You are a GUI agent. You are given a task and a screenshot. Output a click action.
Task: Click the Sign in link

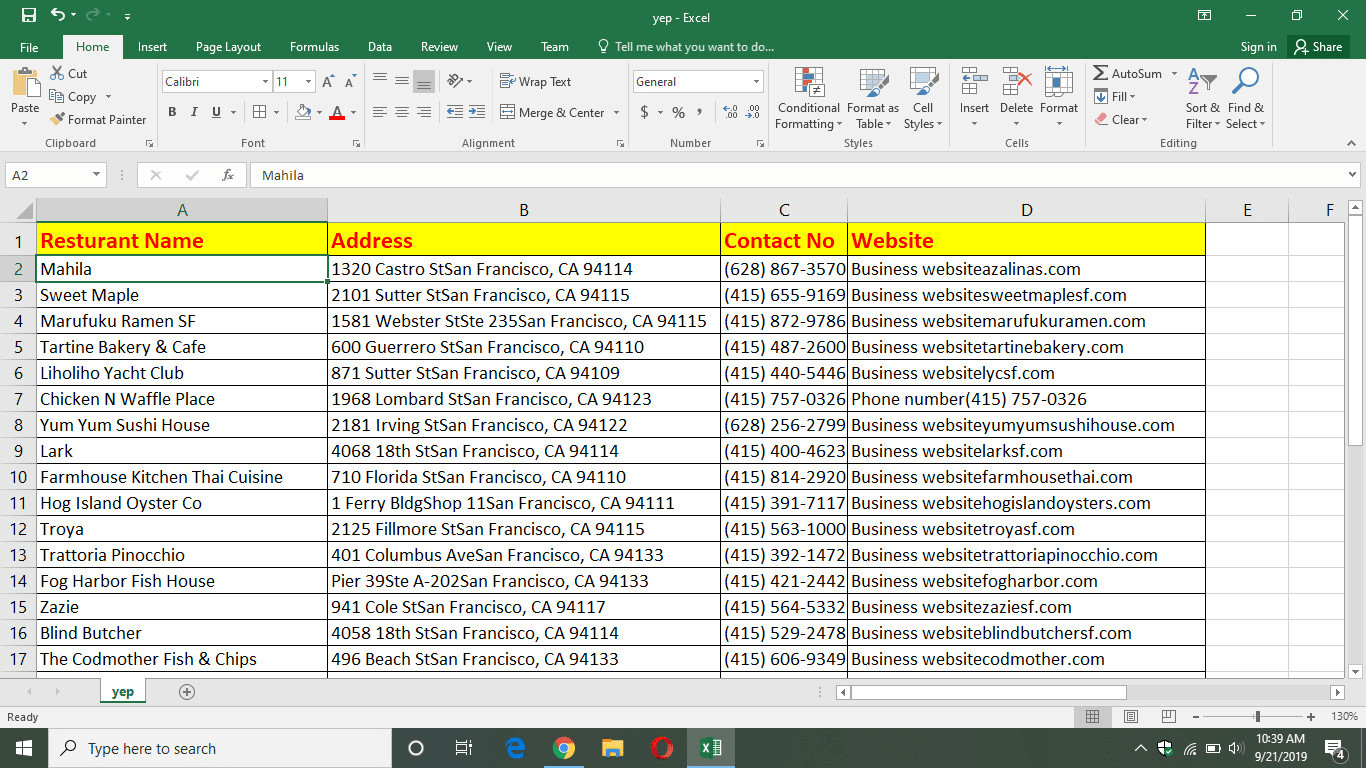pos(1258,47)
